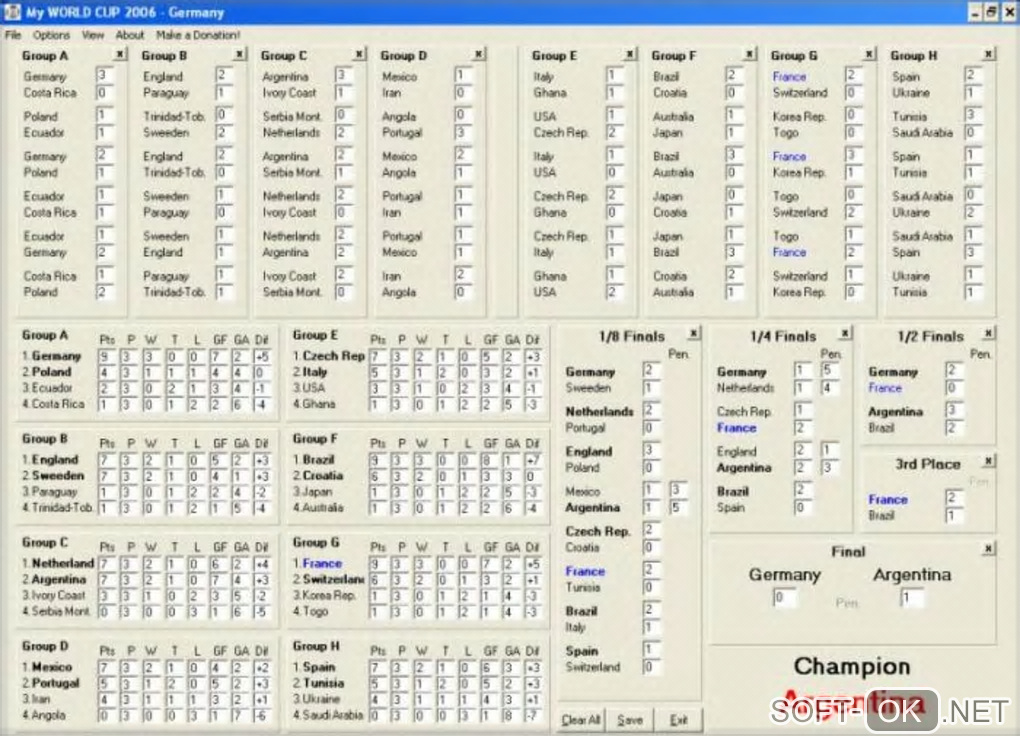Close the 1/2 Finals panel
Screen dimensions: 1020x736
[x=988, y=334]
